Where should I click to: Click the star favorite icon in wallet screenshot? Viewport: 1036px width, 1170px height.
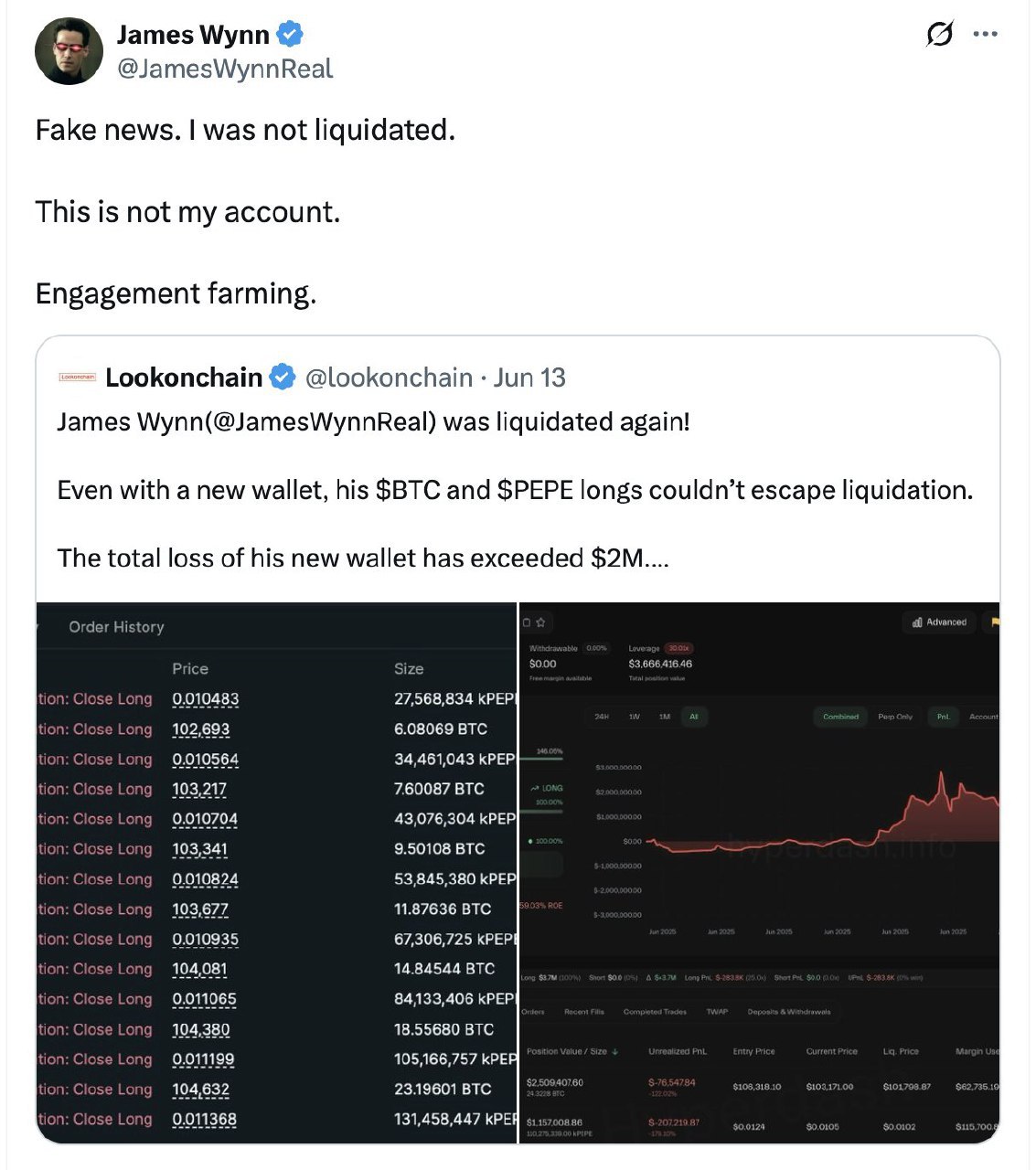click(x=540, y=622)
